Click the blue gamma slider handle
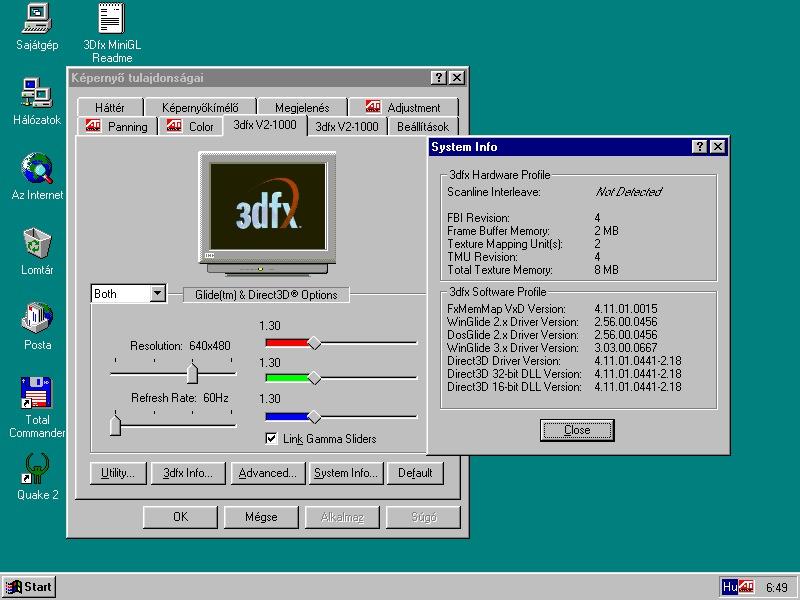800x600 pixels. pos(314,417)
